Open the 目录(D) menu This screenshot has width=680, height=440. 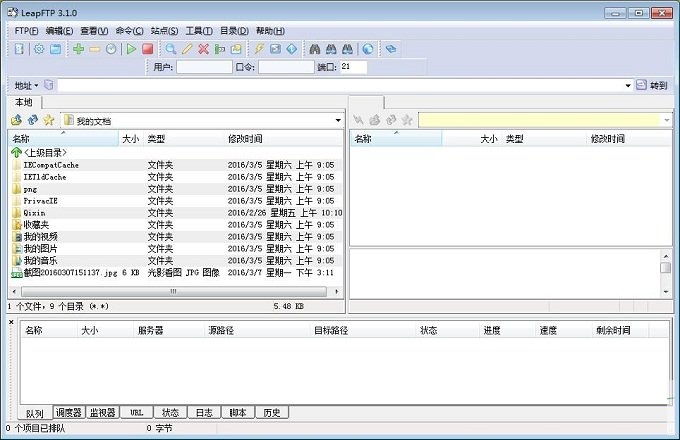234,31
